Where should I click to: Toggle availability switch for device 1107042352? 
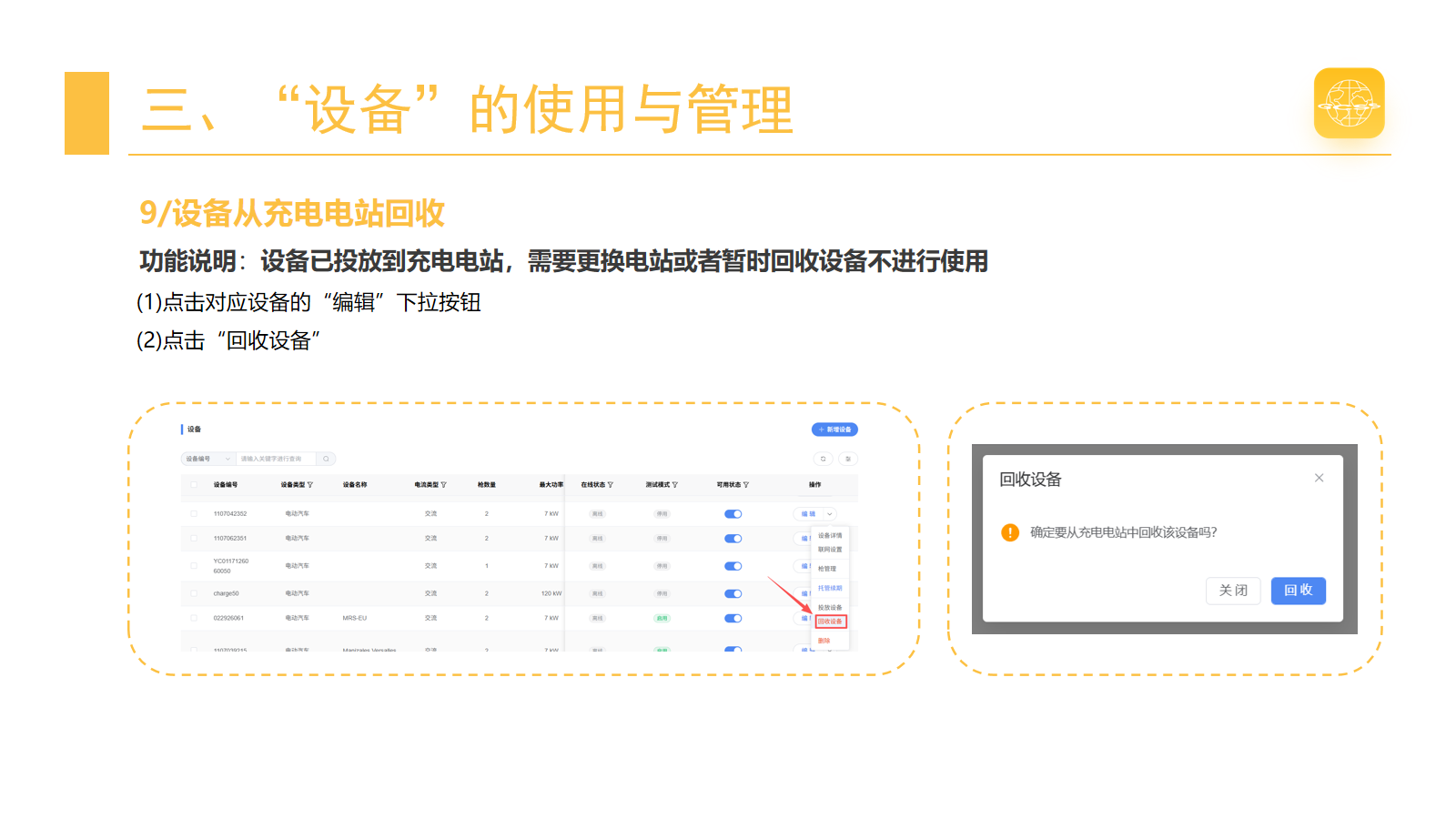point(733,514)
